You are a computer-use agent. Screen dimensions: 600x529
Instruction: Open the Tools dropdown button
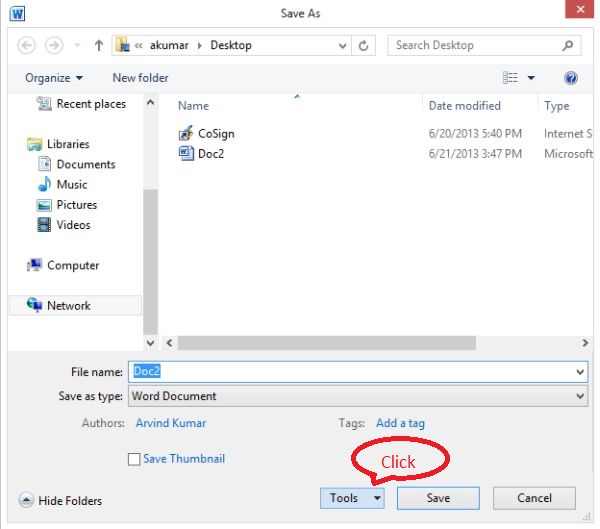point(352,498)
